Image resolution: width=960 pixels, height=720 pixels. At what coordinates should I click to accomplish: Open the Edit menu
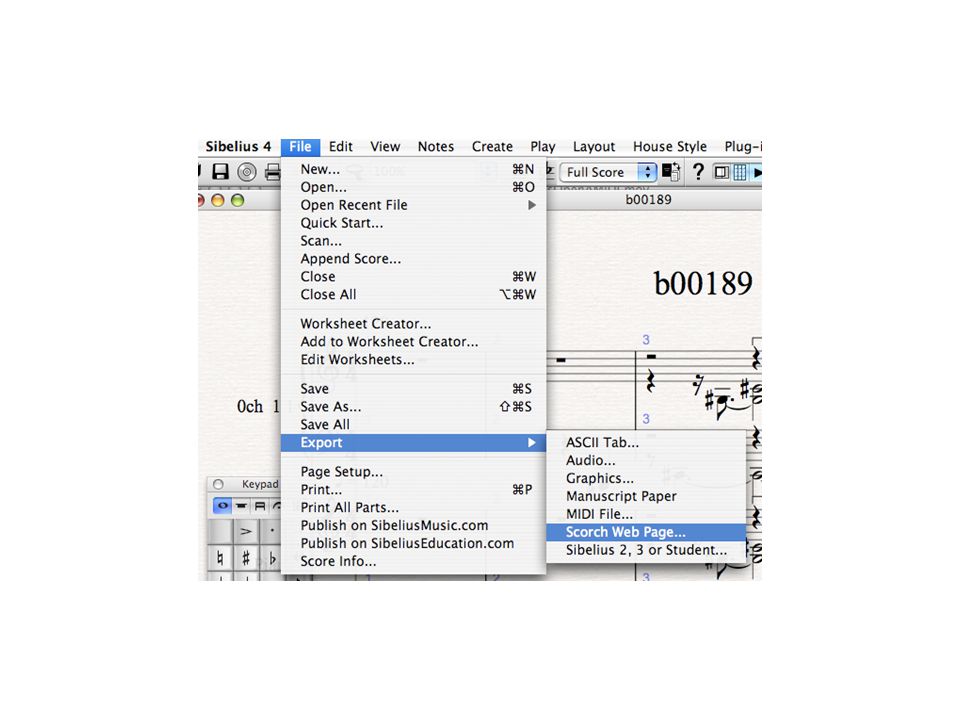click(x=340, y=146)
